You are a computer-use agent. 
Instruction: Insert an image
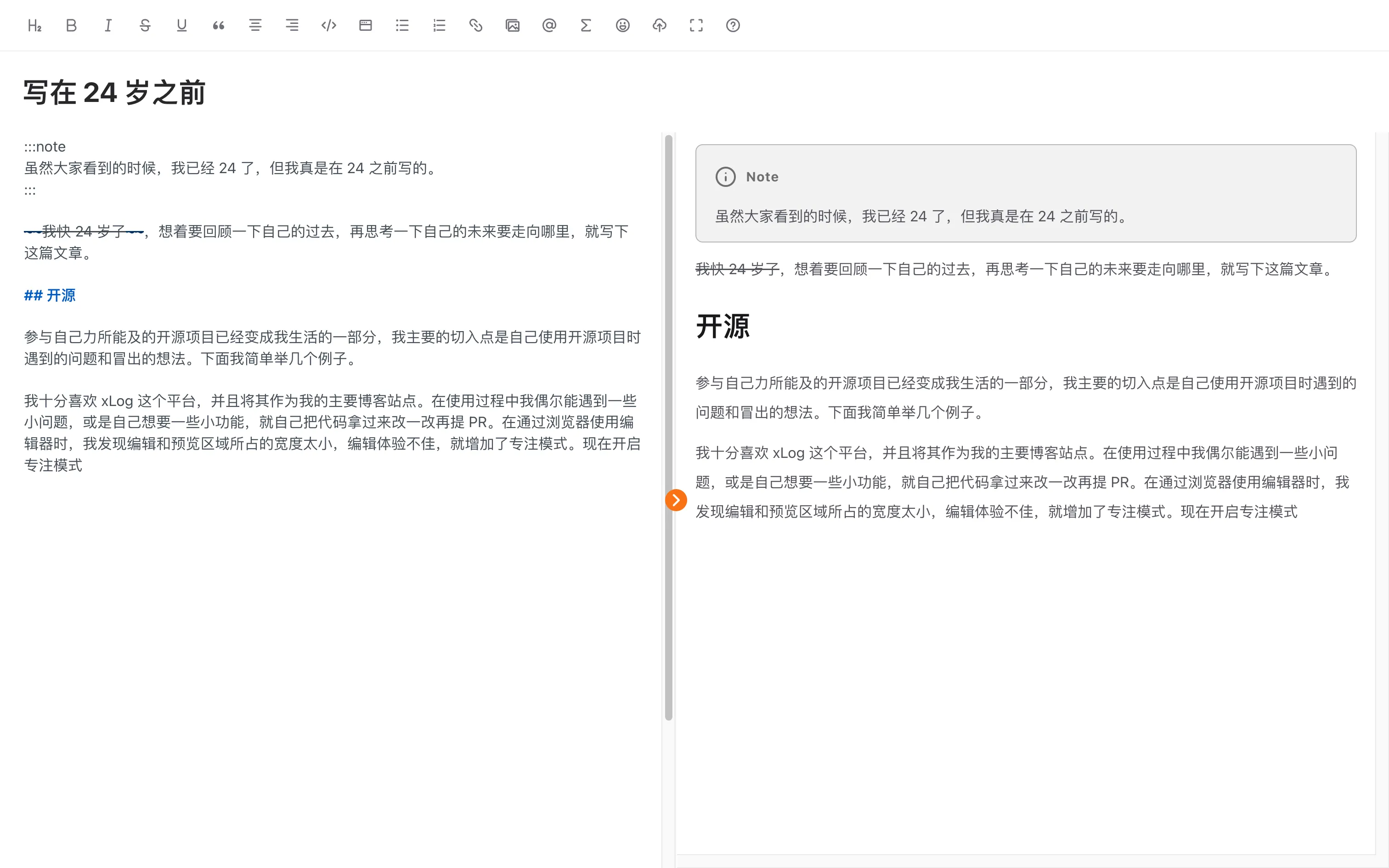(512, 25)
